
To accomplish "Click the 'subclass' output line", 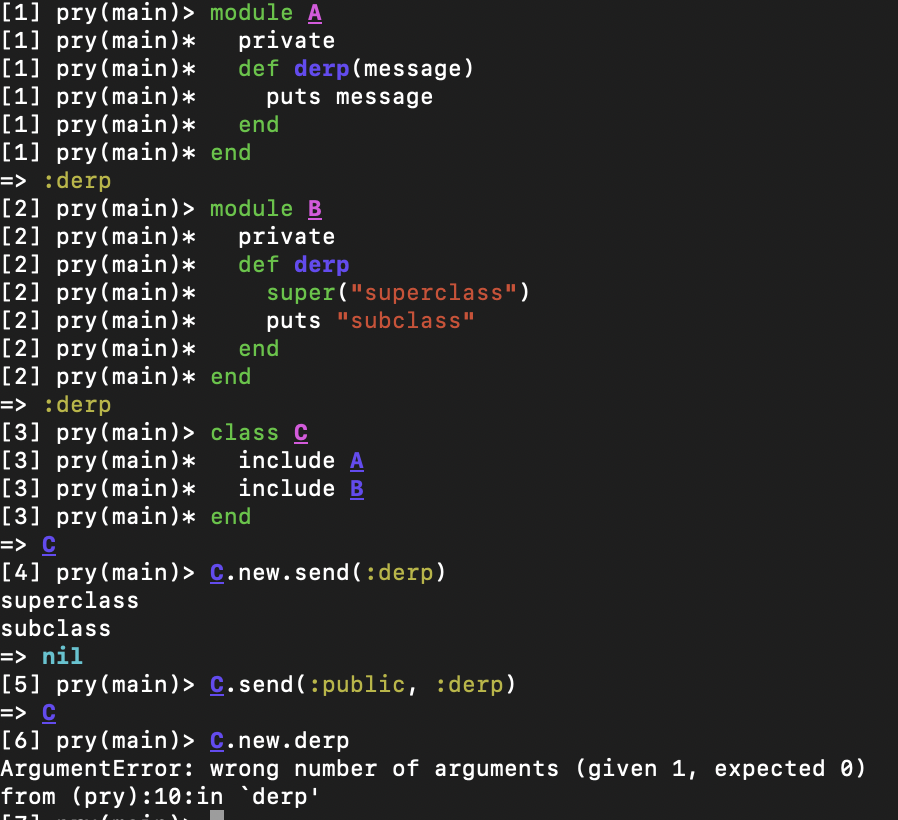I will coord(56,629).
